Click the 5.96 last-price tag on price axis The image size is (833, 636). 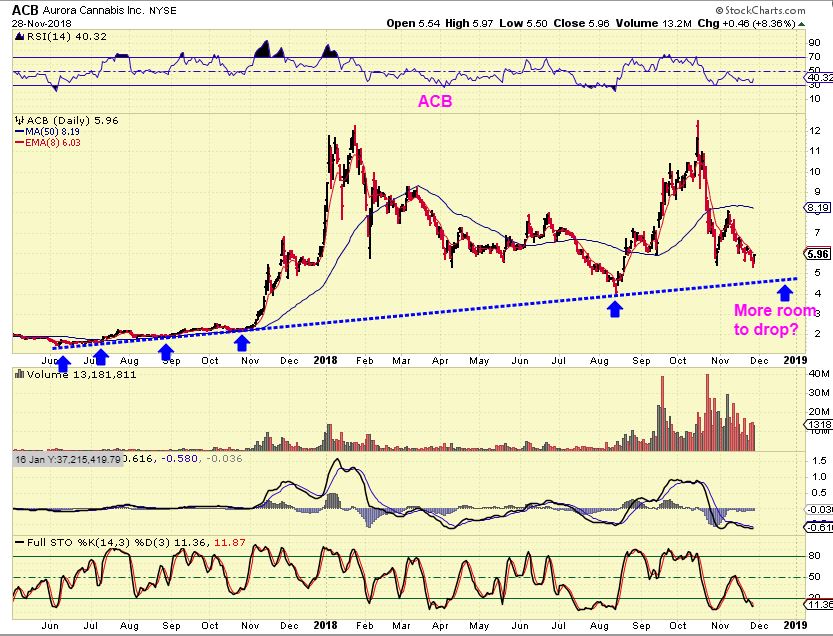pos(819,254)
